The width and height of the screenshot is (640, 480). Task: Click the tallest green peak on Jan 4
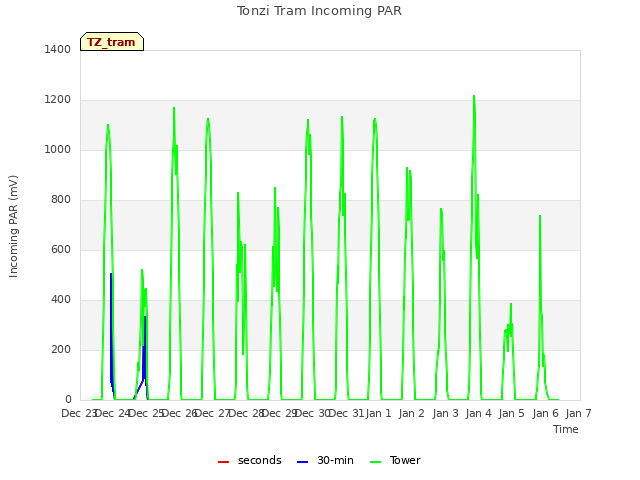coord(474,98)
